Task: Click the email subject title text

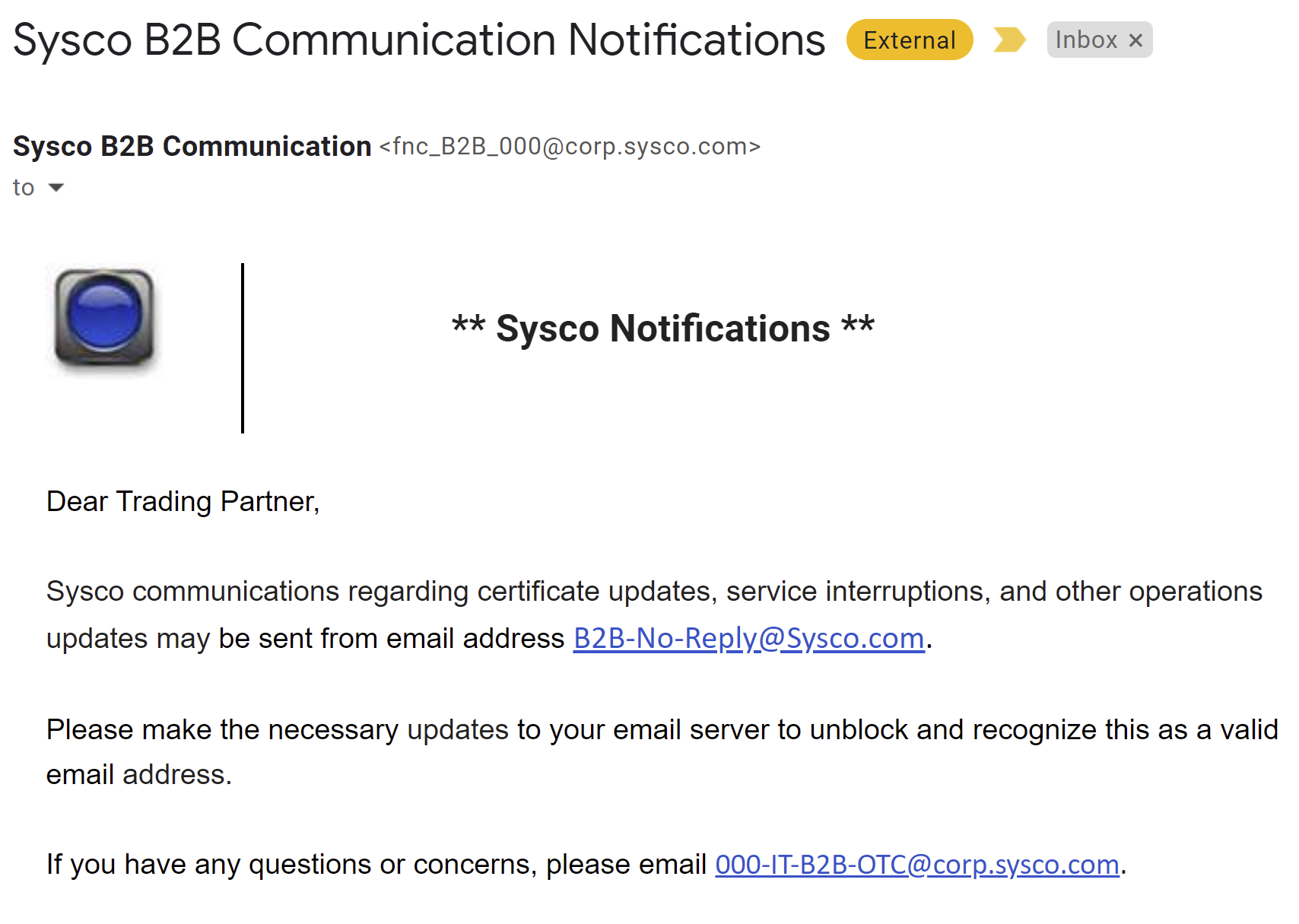Action: pos(418,40)
